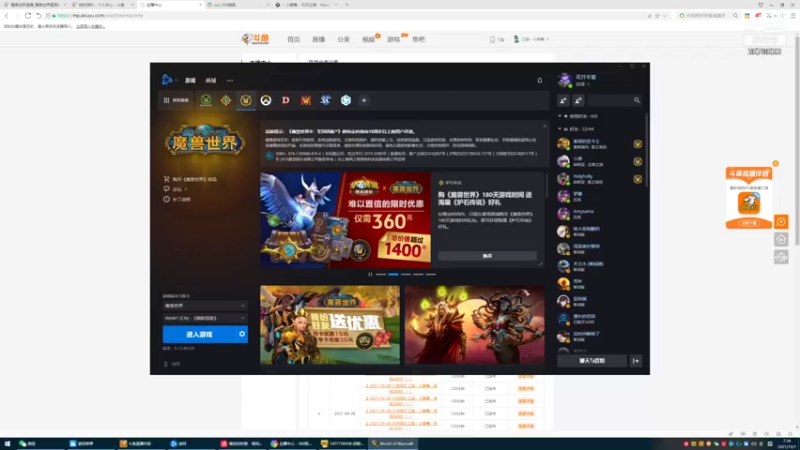Dismiss the reminder notice banner
800x450 pixels.
pyautogui.click(x=544, y=126)
